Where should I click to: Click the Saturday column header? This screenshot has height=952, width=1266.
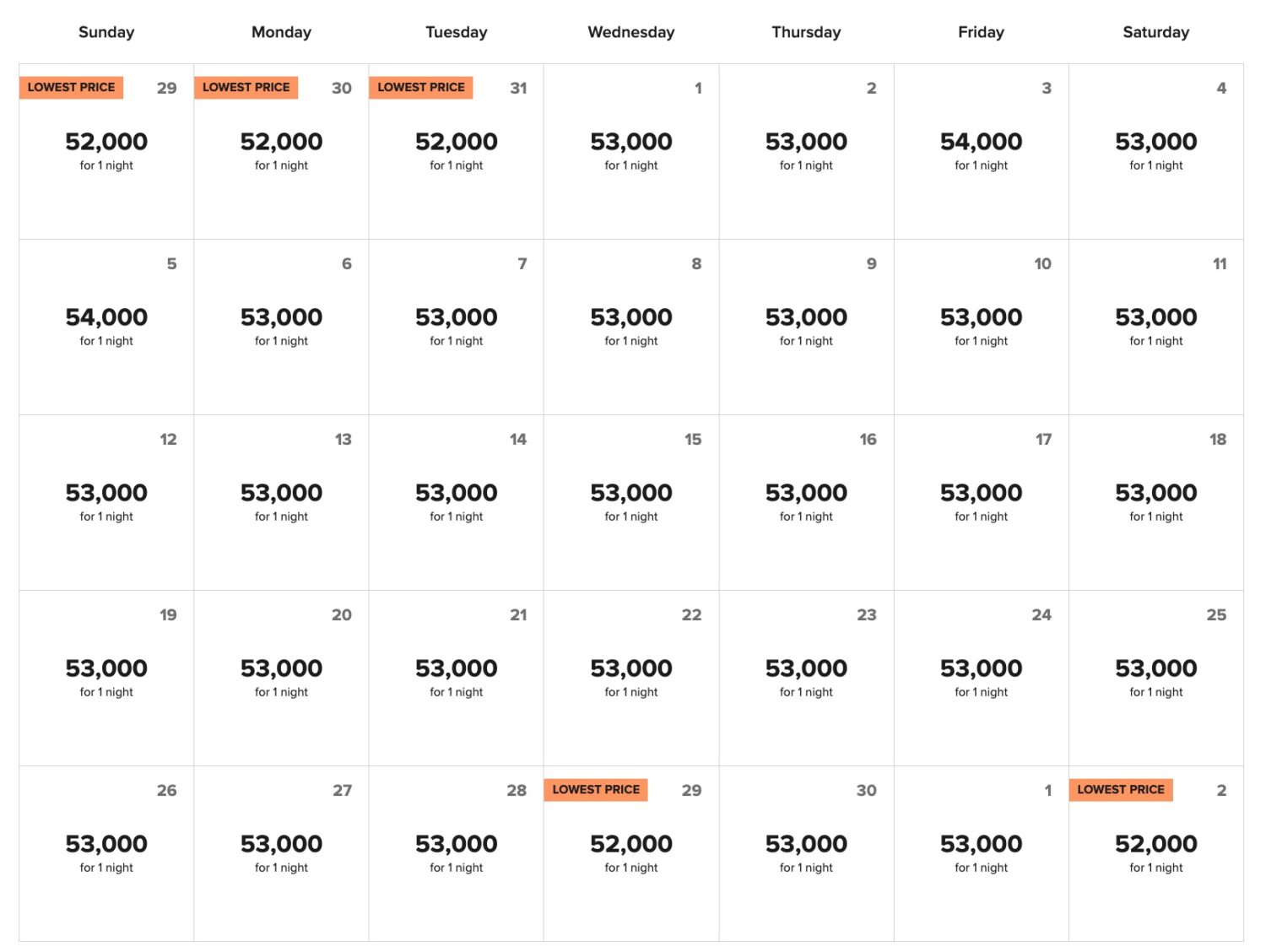[x=1155, y=32]
